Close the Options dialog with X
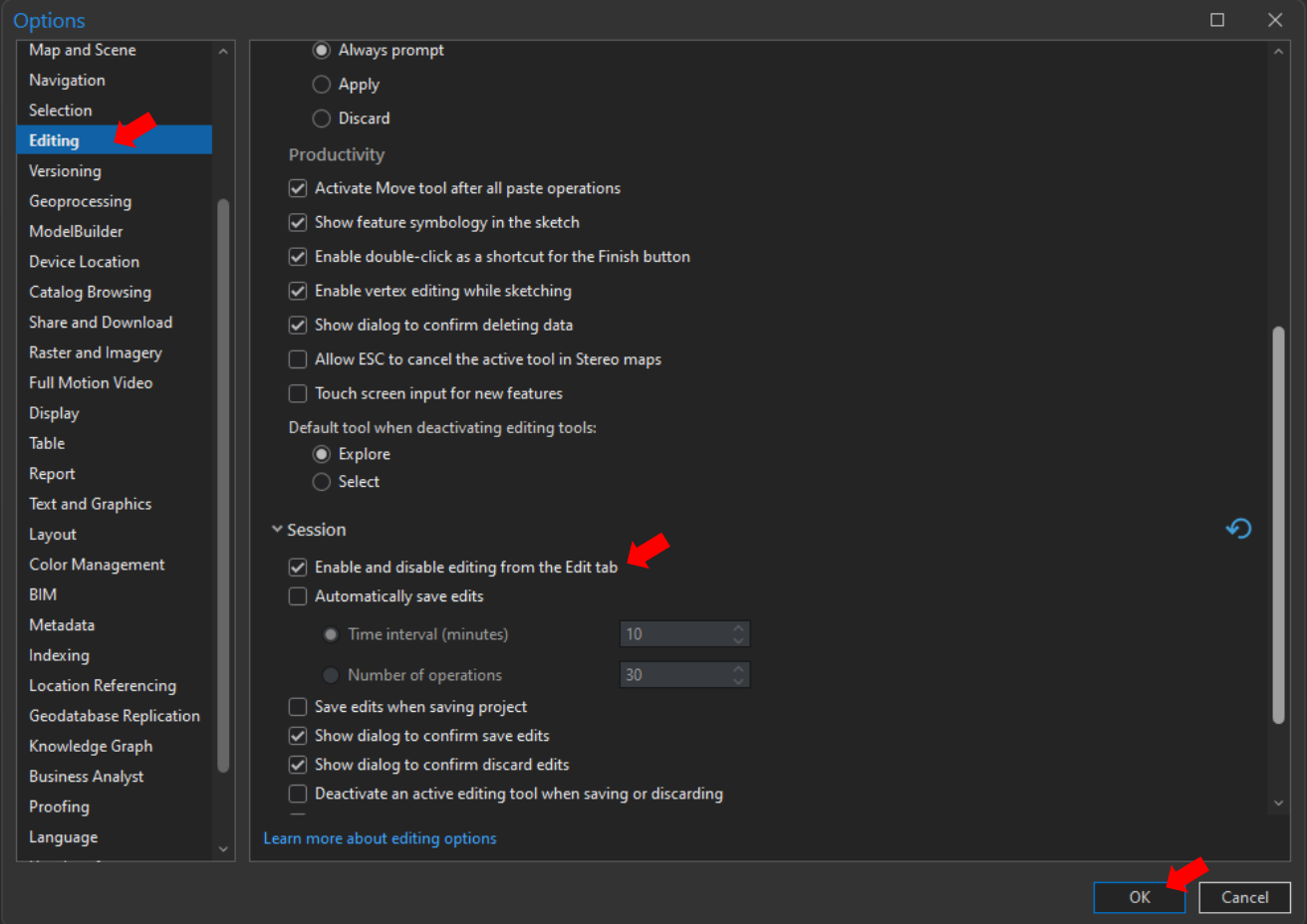This screenshot has width=1307, height=924. coord(1275,20)
